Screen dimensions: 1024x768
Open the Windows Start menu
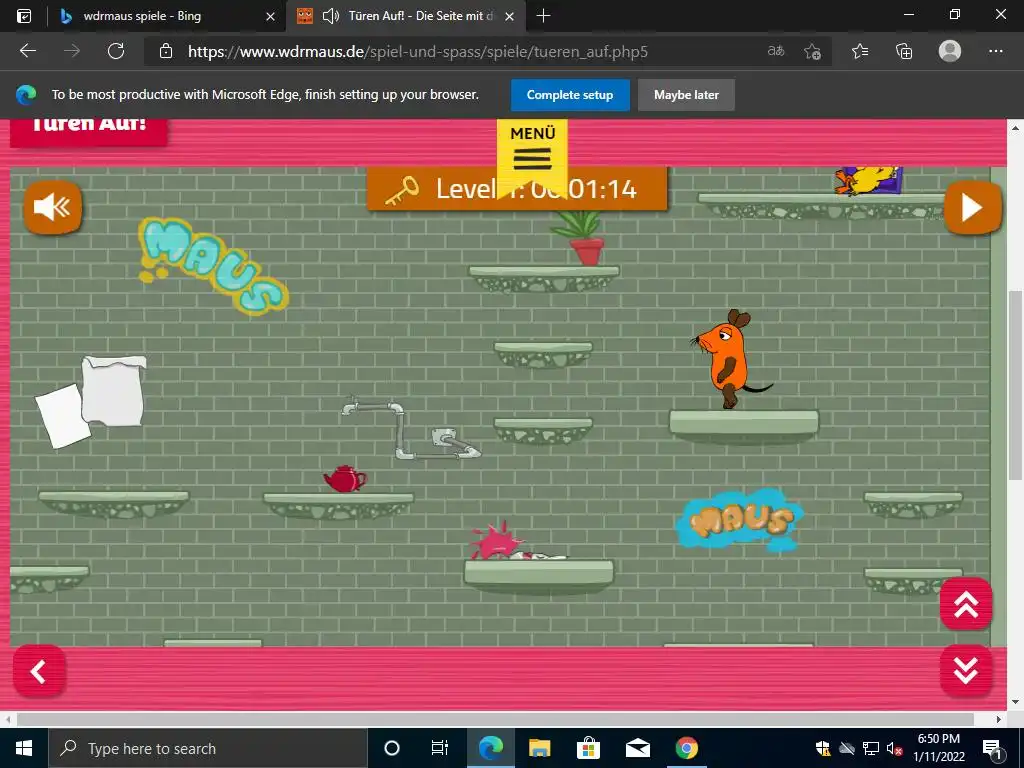[x=24, y=748]
